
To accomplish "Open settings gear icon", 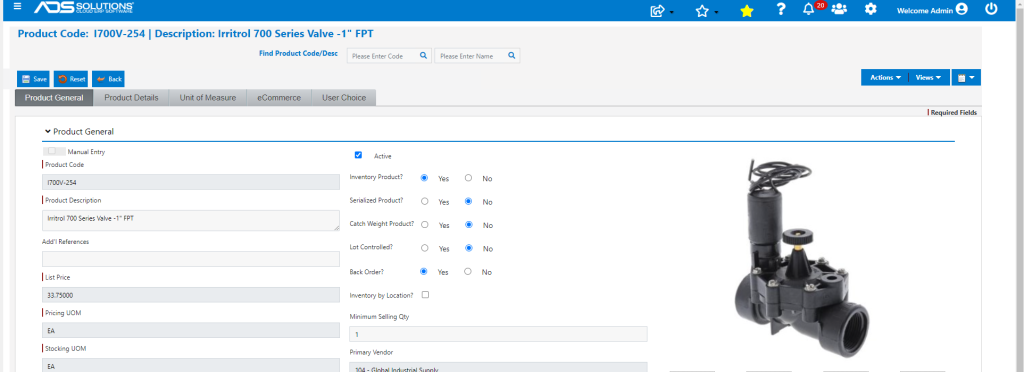I will [x=871, y=9].
